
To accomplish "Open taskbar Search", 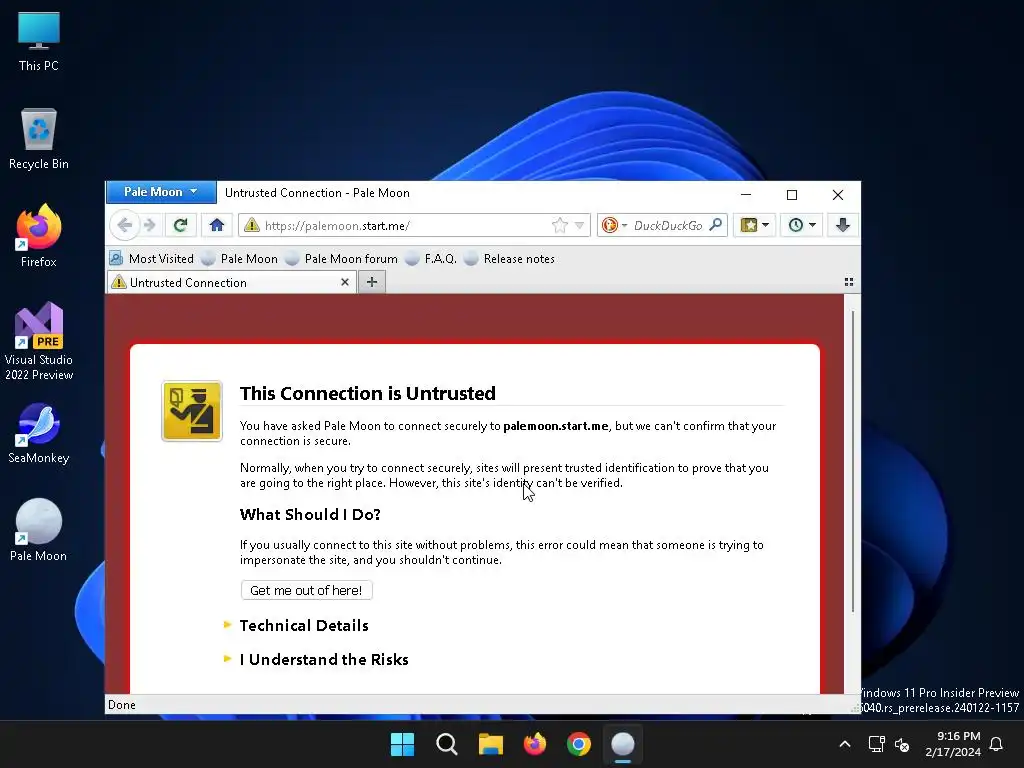I will 447,744.
